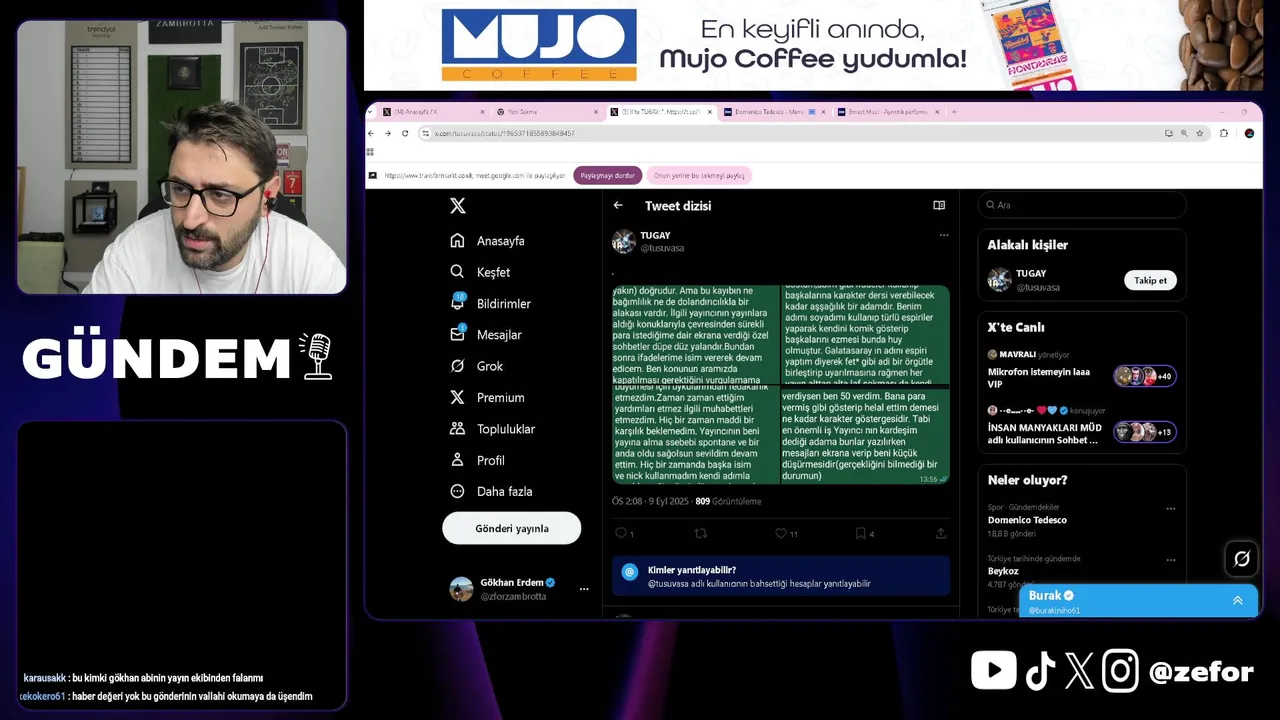This screenshot has width=1280, height=720.
Task: Reload the page
Action: click(x=405, y=133)
